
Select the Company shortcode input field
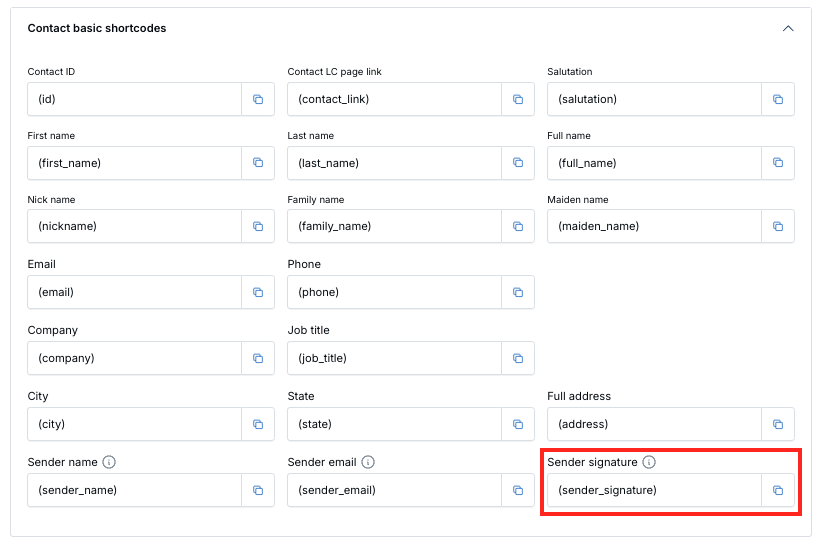point(134,358)
